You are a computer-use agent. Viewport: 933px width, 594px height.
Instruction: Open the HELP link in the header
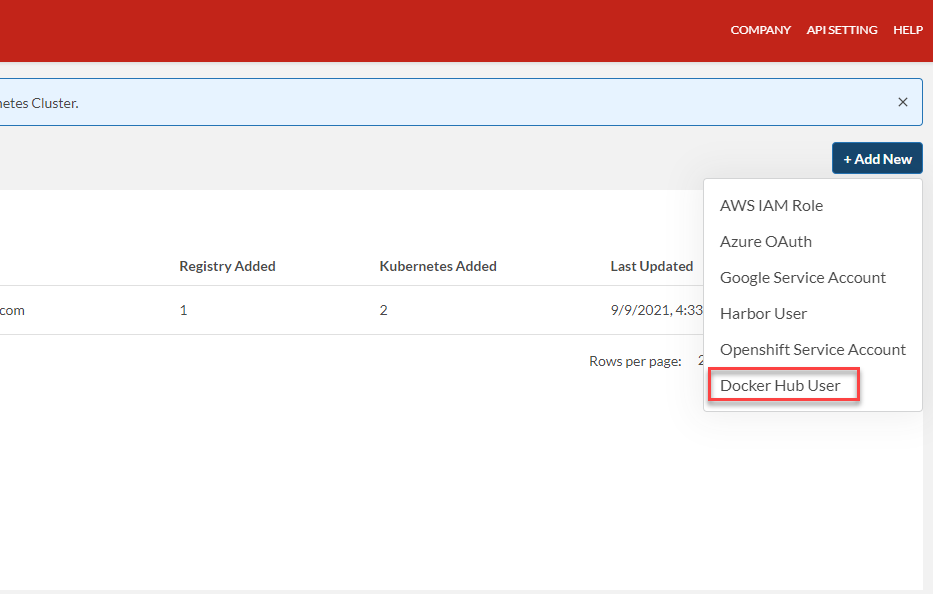click(907, 30)
